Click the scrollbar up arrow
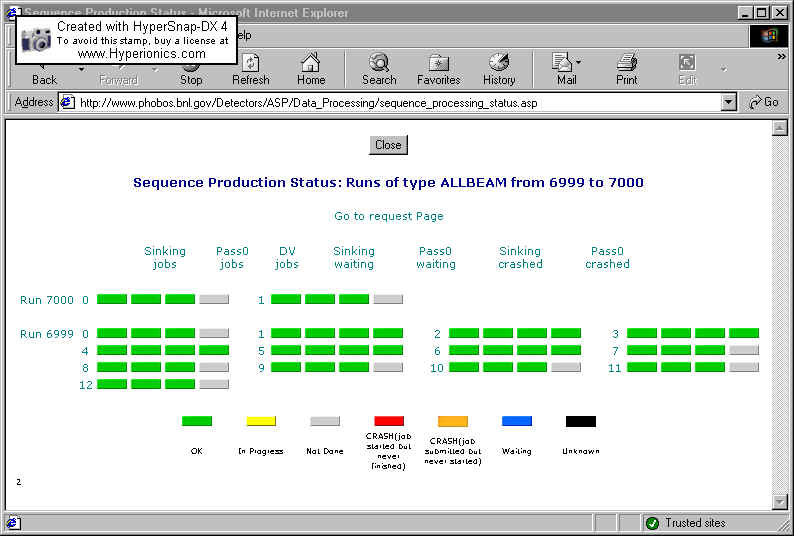Viewport: 794px width, 536px height. click(780, 128)
